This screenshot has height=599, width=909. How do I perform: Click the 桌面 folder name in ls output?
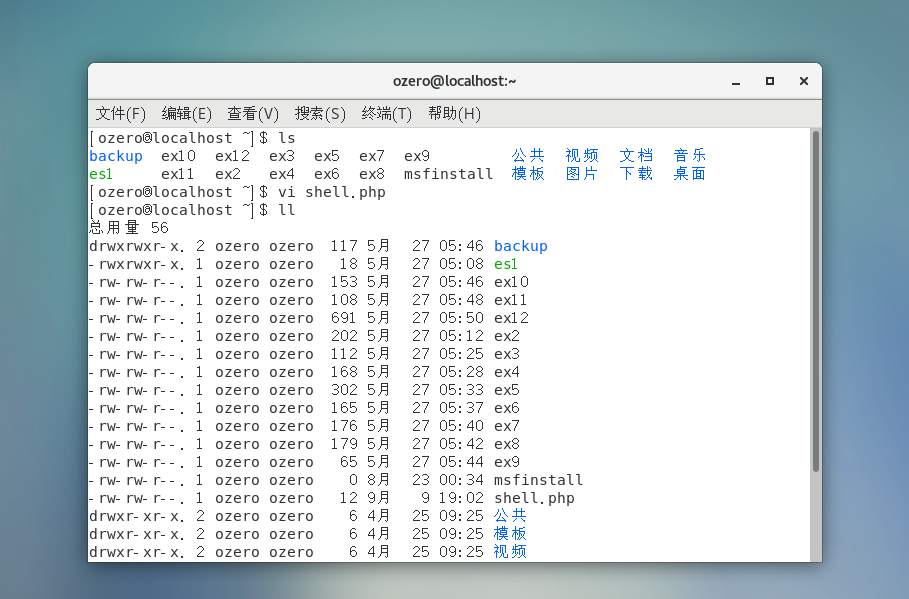coord(689,174)
